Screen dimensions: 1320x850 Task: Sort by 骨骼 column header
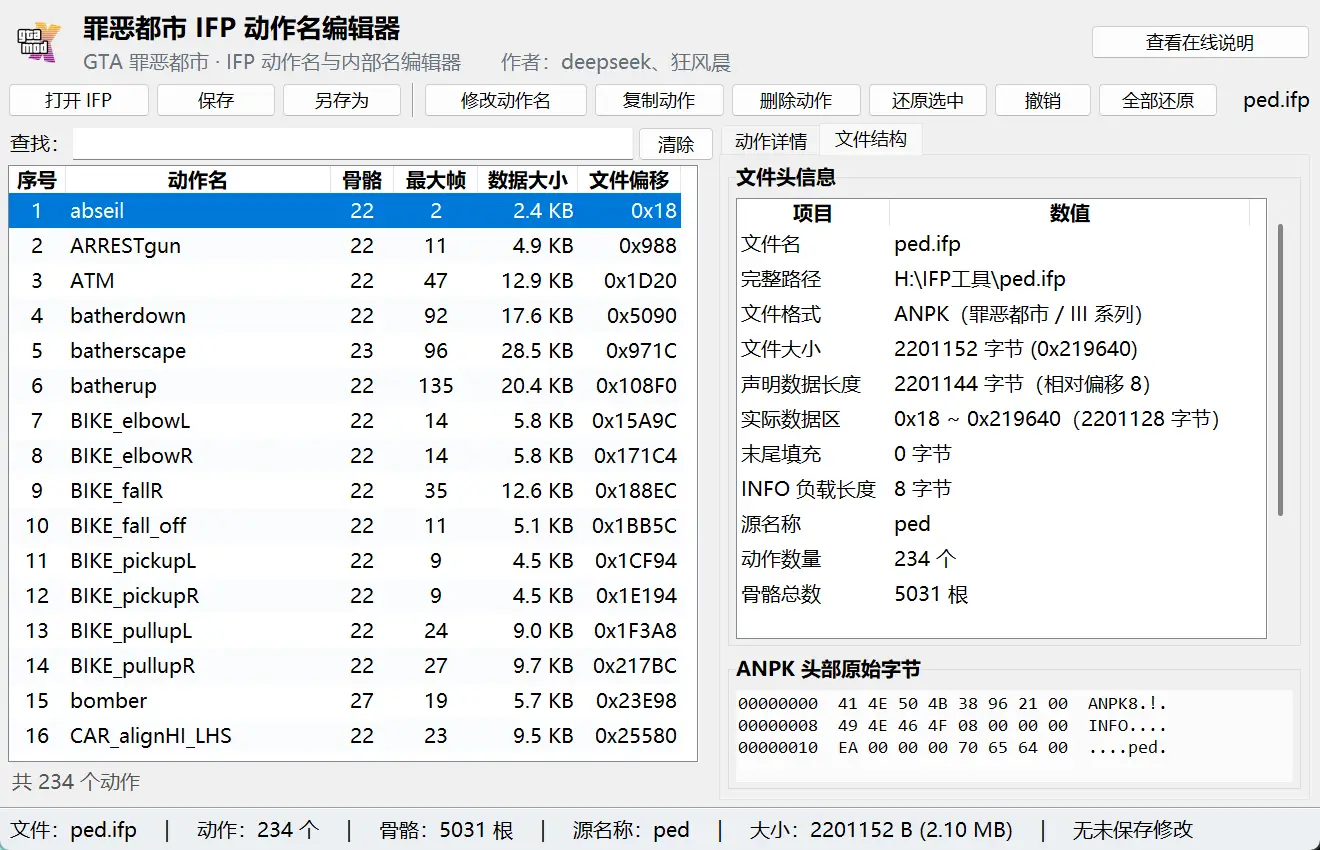tap(362, 180)
